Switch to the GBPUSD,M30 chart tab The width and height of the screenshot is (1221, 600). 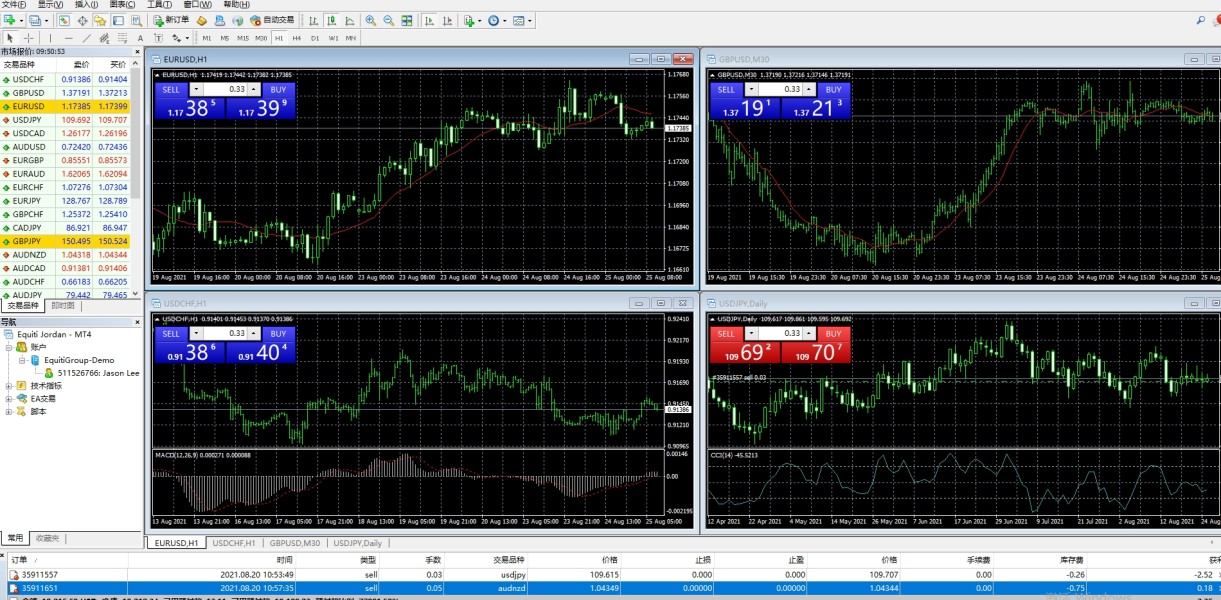point(294,543)
